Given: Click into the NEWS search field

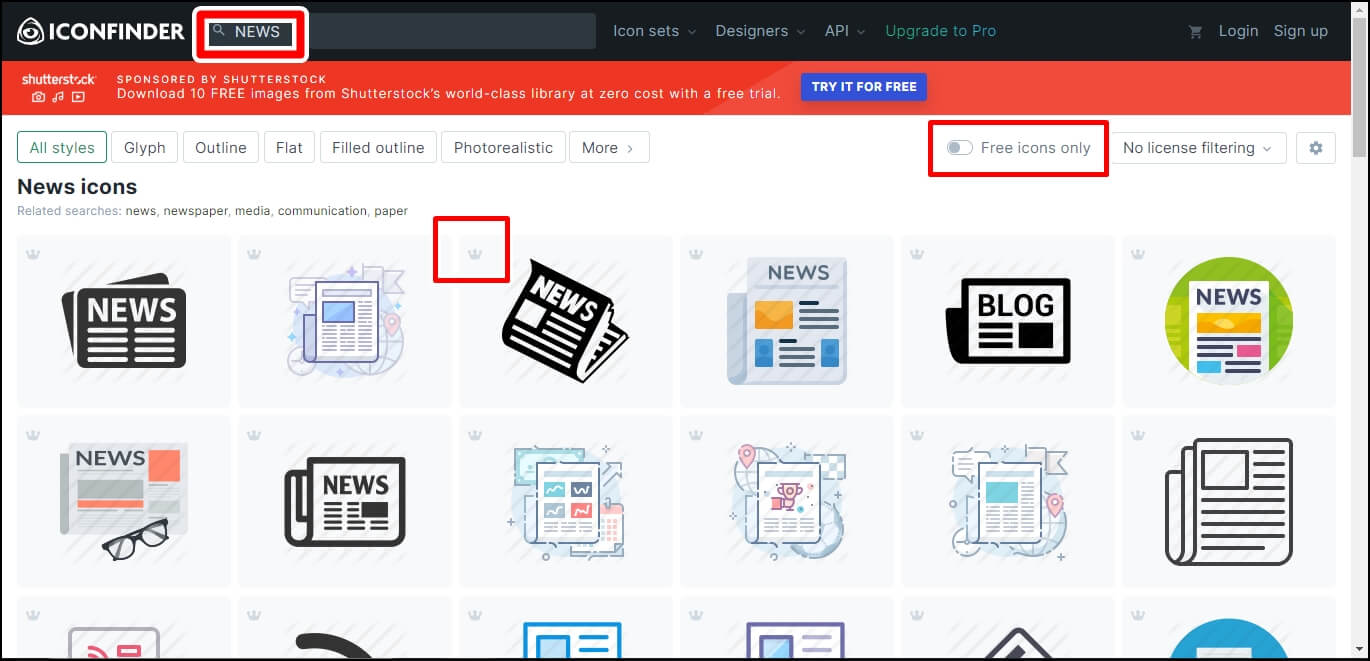Looking at the screenshot, I should point(400,31).
